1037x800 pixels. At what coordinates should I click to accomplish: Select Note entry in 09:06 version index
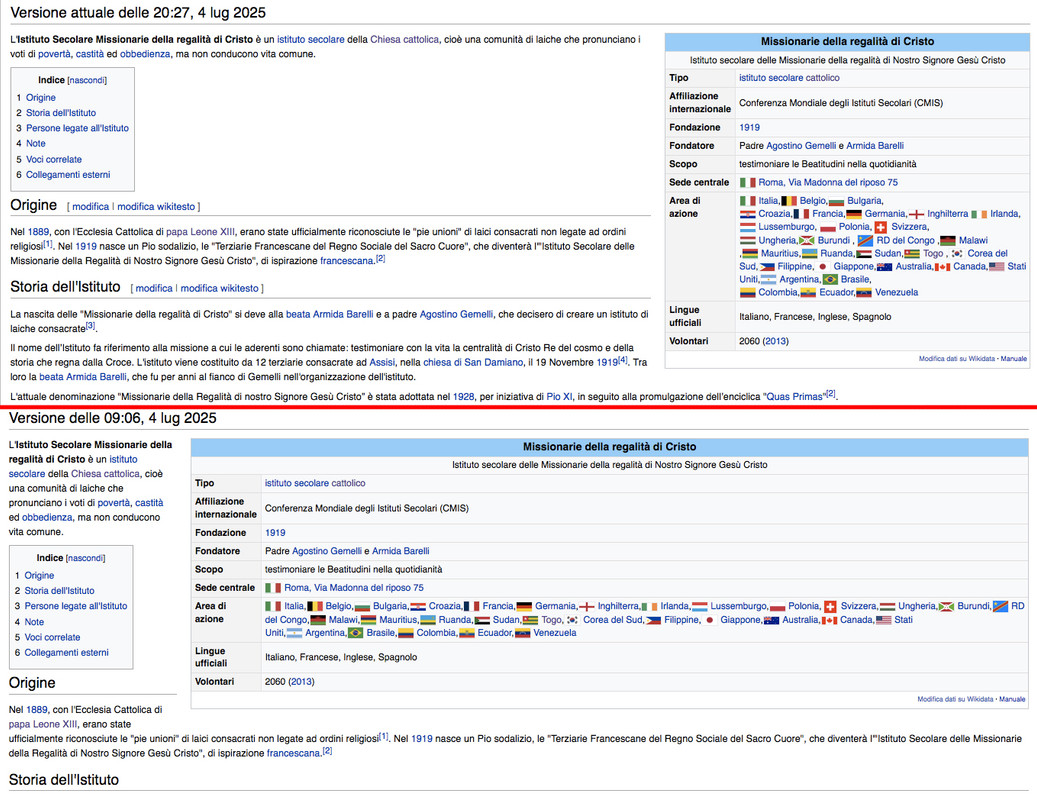pyautogui.click(x=34, y=622)
